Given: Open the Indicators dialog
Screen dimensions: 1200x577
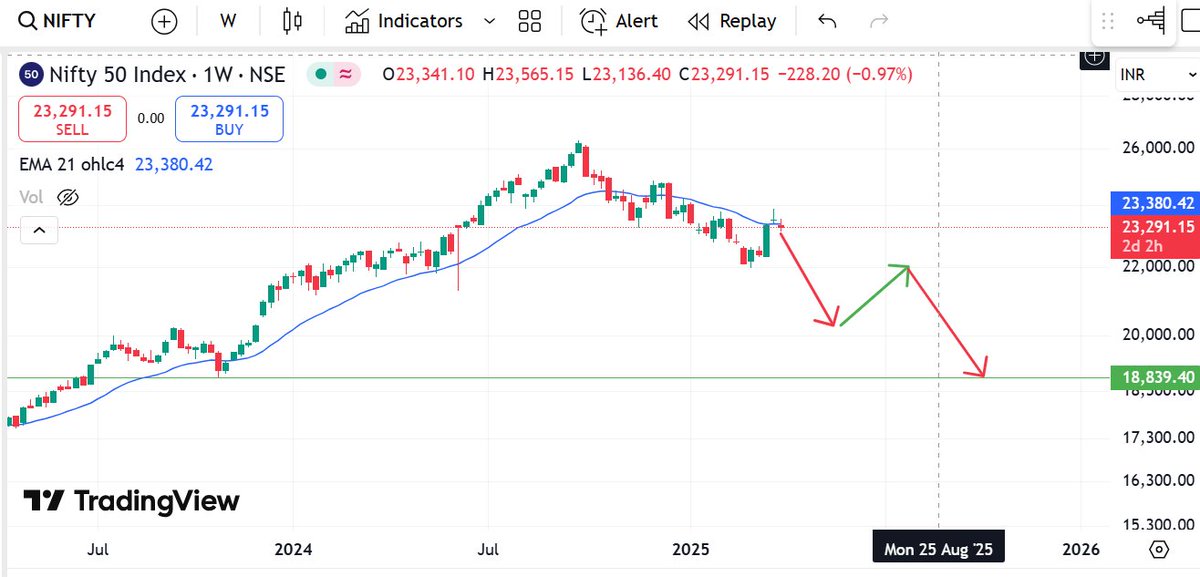Looking at the screenshot, I should (404, 21).
